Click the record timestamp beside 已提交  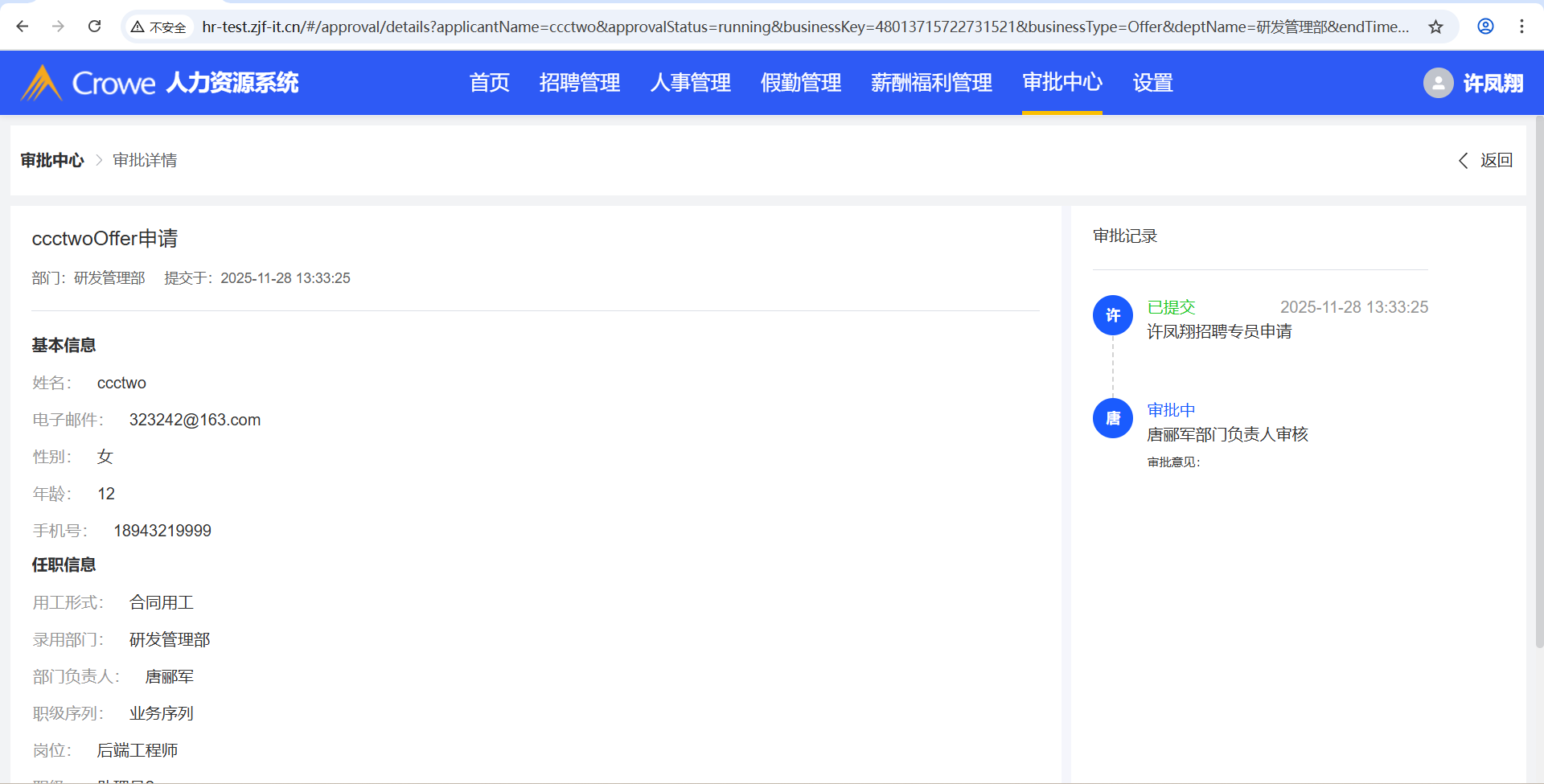click(x=1354, y=307)
